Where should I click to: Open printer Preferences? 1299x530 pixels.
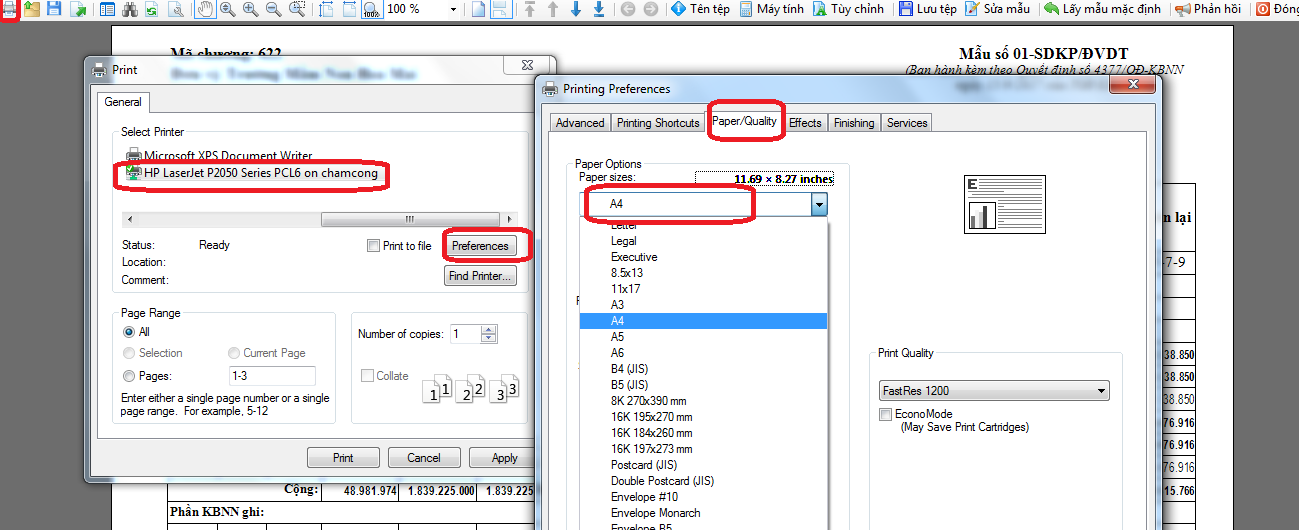tap(480, 246)
